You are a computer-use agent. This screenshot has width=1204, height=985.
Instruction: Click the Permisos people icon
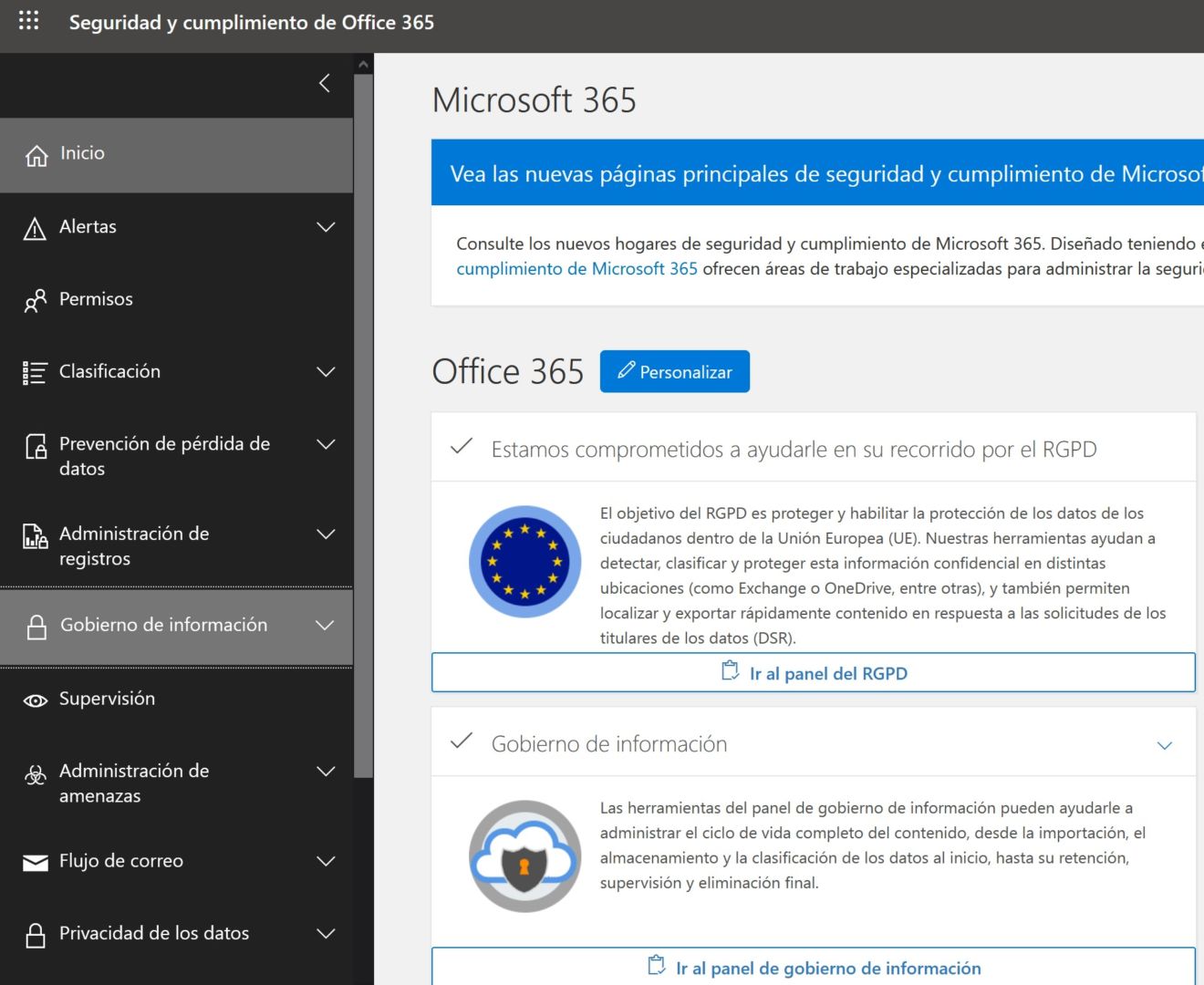35,301
